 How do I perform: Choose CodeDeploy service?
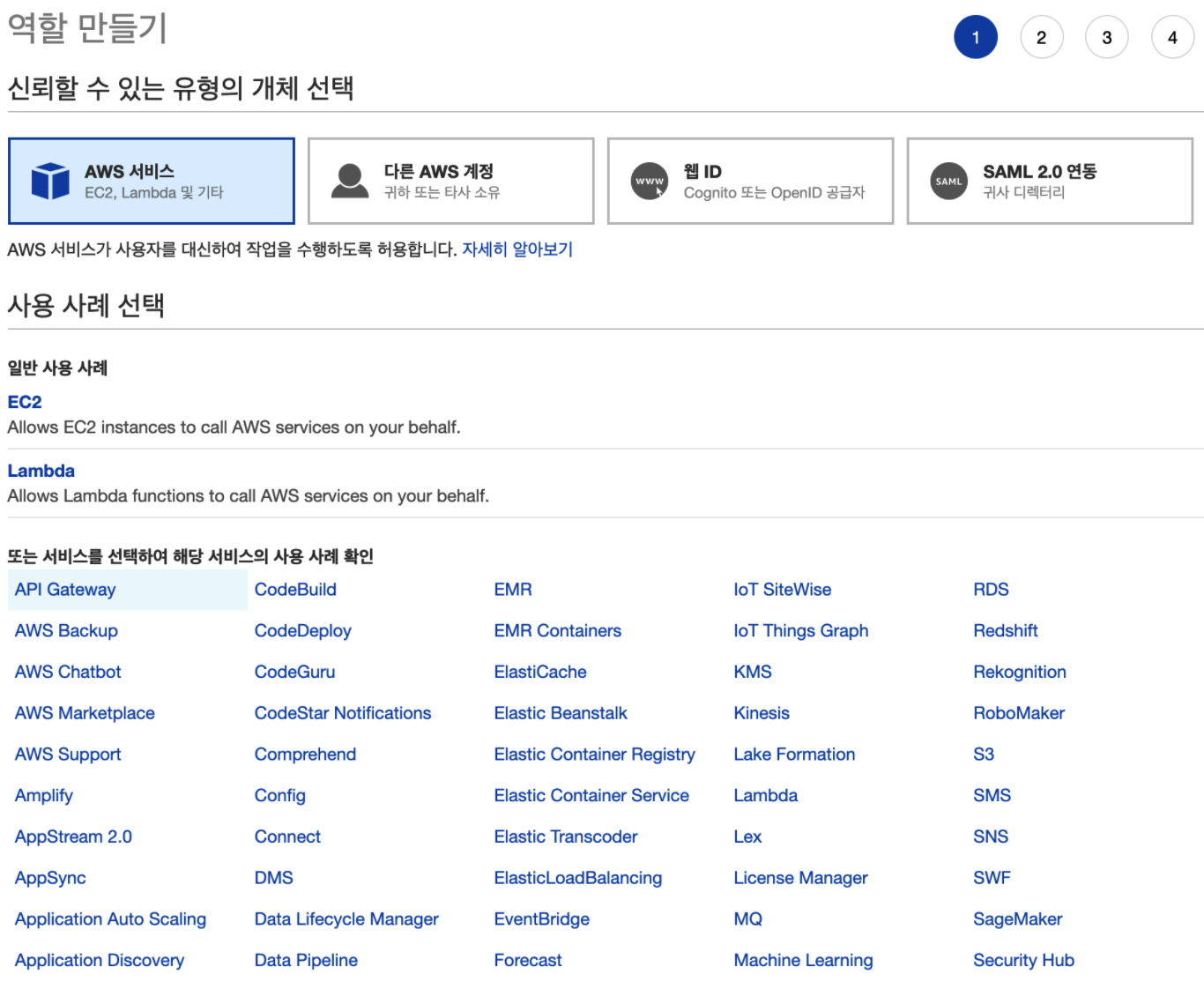302,631
